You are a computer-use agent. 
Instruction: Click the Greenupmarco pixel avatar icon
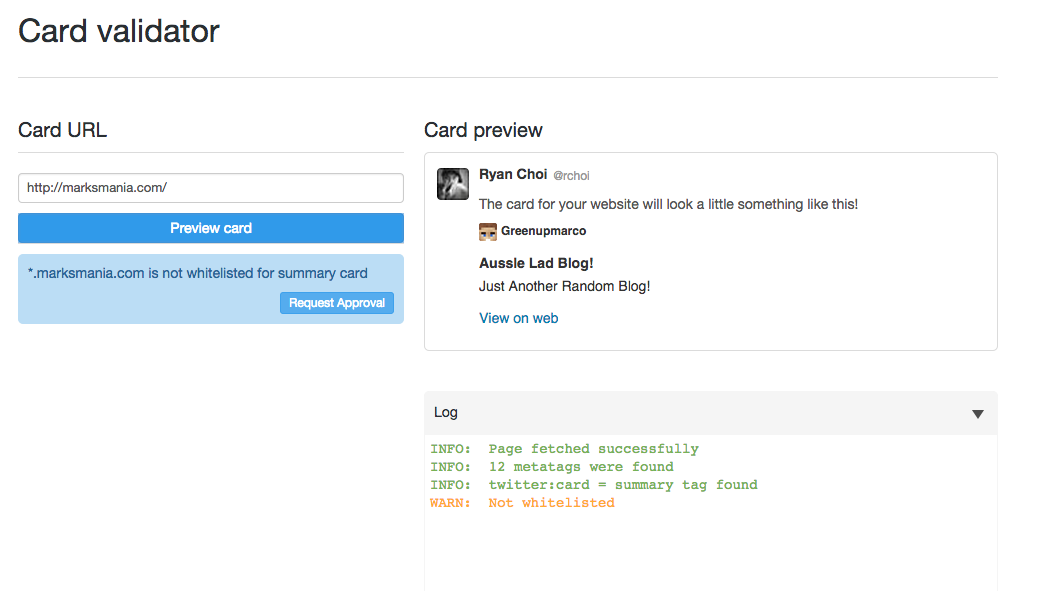(488, 232)
